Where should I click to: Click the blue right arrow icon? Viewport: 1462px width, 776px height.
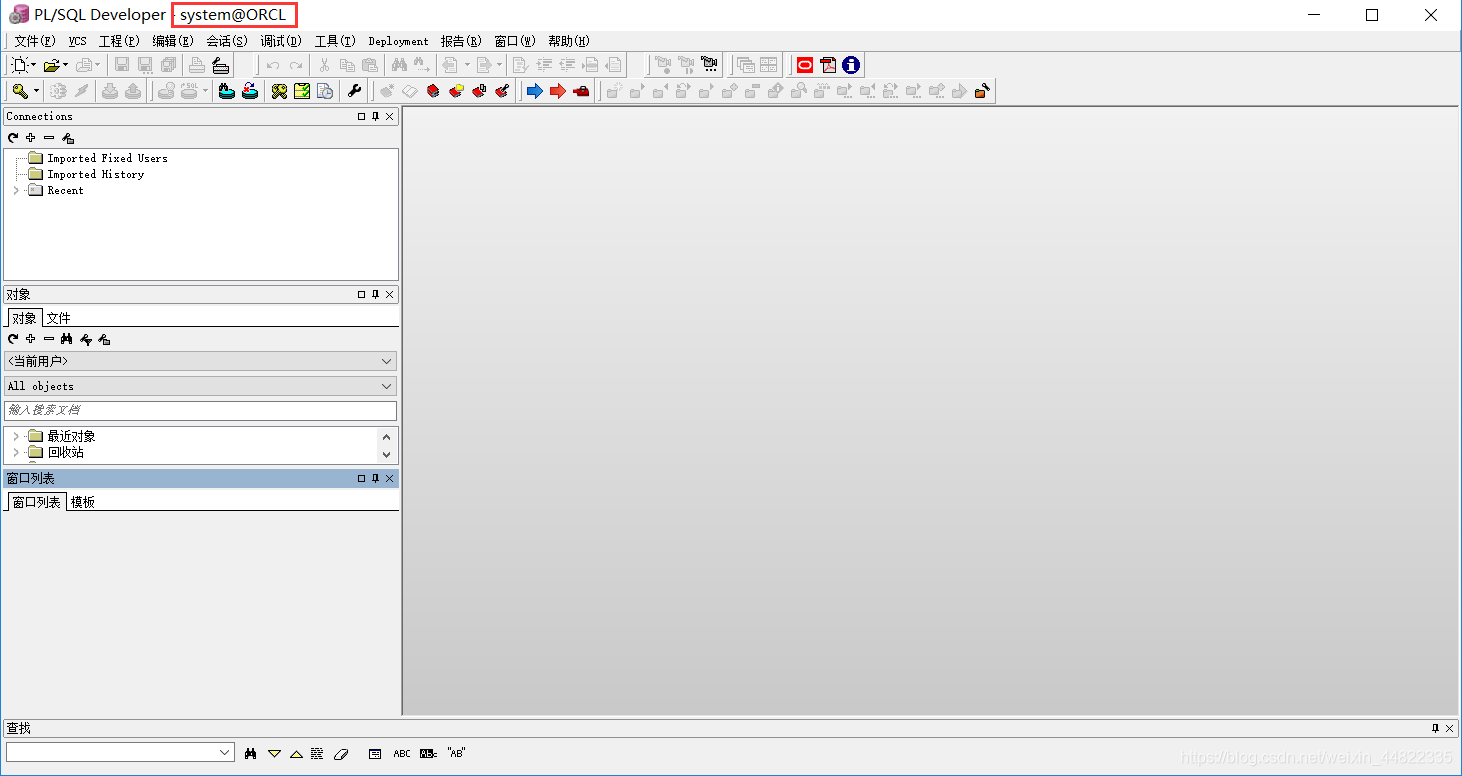[x=534, y=91]
